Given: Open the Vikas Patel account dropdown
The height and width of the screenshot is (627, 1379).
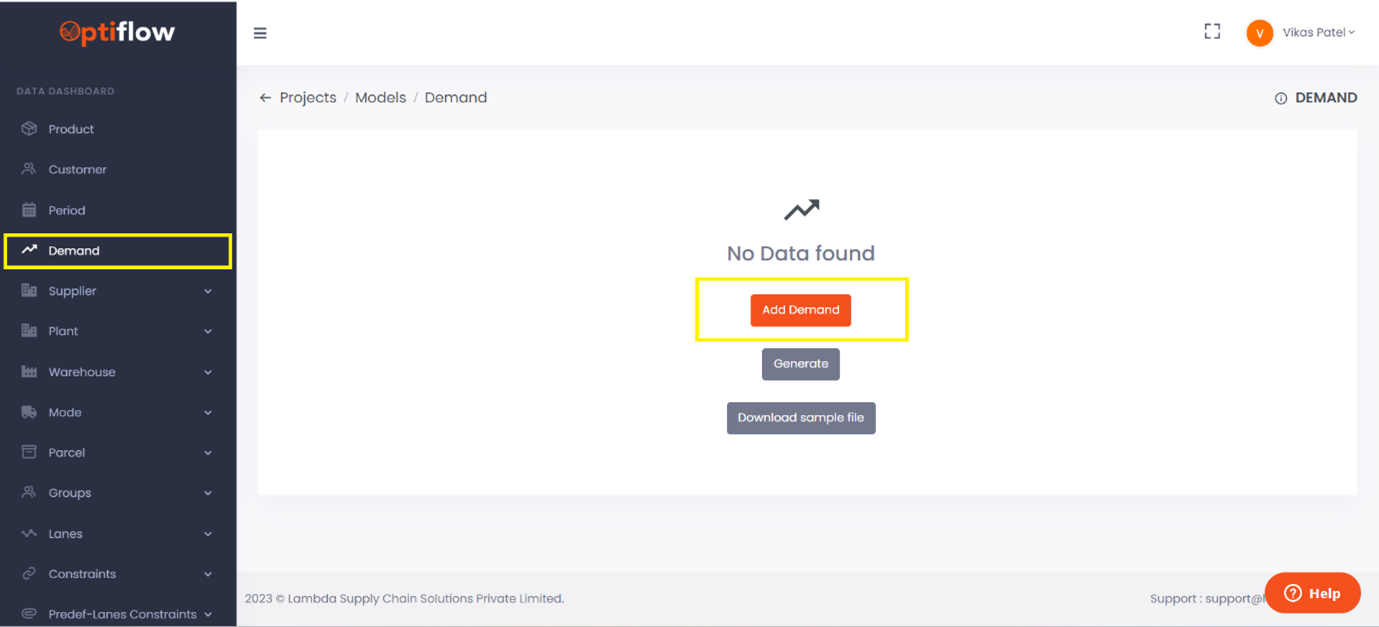Looking at the screenshot, I should tap(1315, 31).
